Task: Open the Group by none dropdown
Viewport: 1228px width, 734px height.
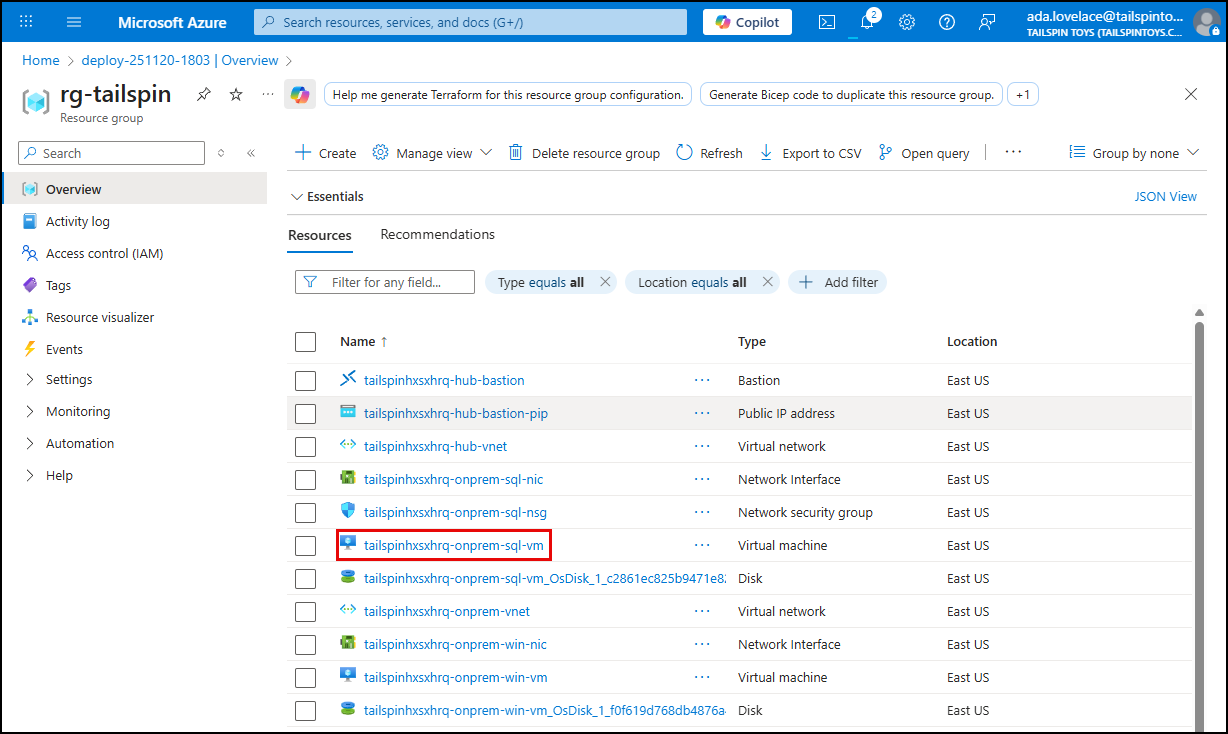Action: click(x=1133, y=152)
